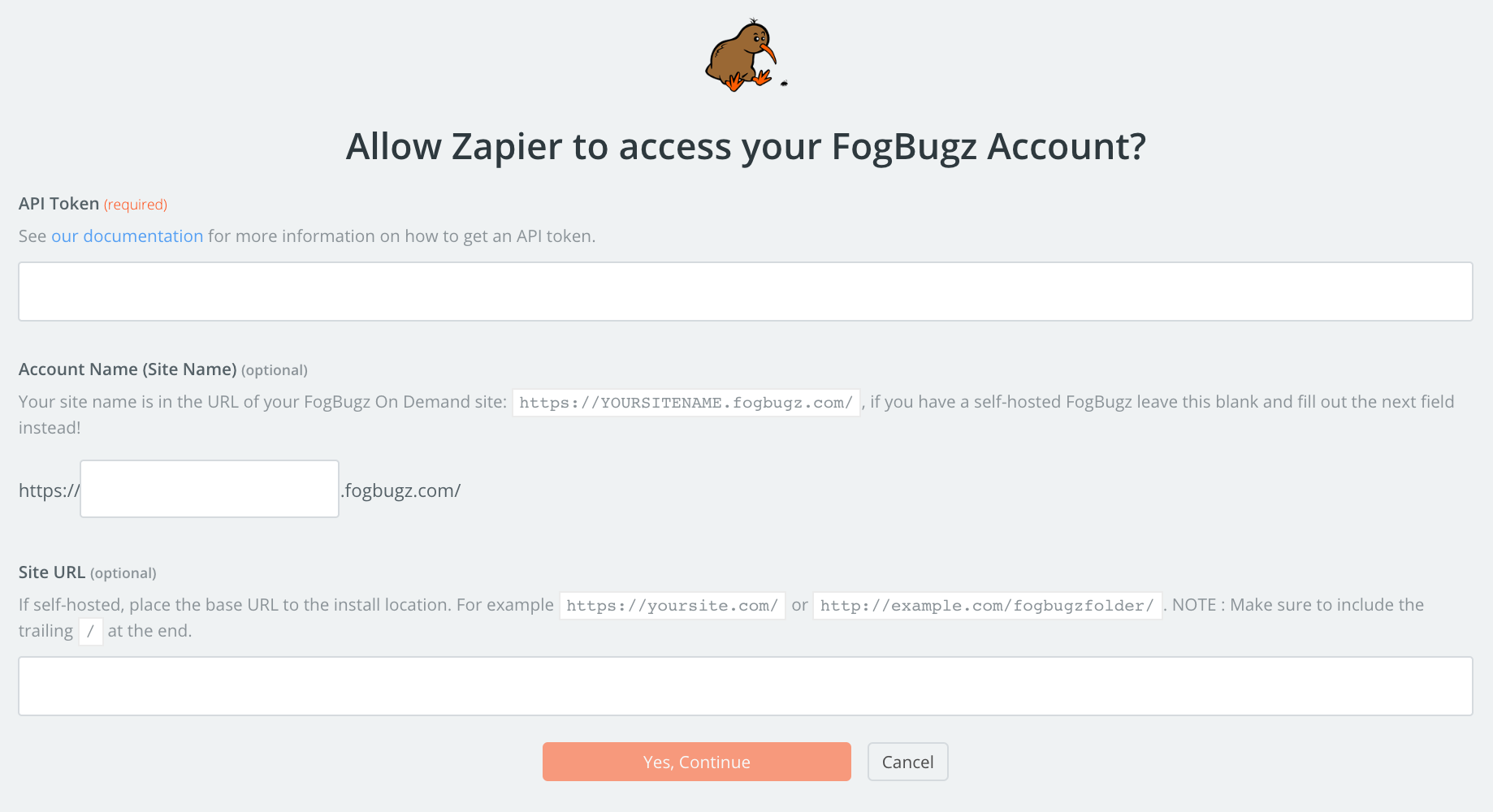1493x812 pixels.
Task: Click the red "(required)" marker
Action: tap(136, 205)
